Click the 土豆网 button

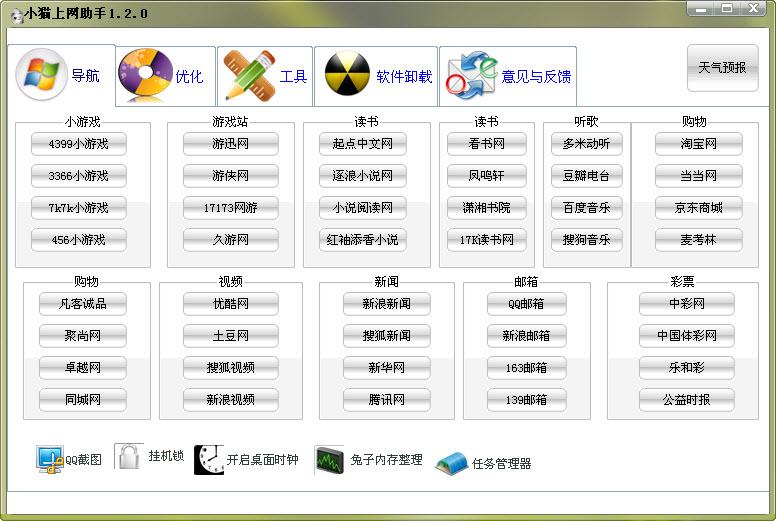click(x=231, y=336)
